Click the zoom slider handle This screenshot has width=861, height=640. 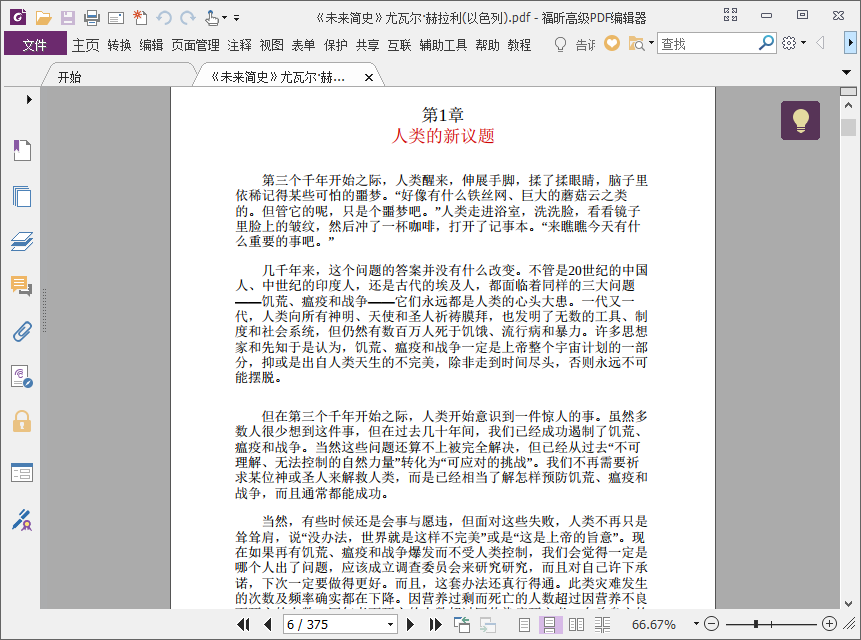coord(756,624)
